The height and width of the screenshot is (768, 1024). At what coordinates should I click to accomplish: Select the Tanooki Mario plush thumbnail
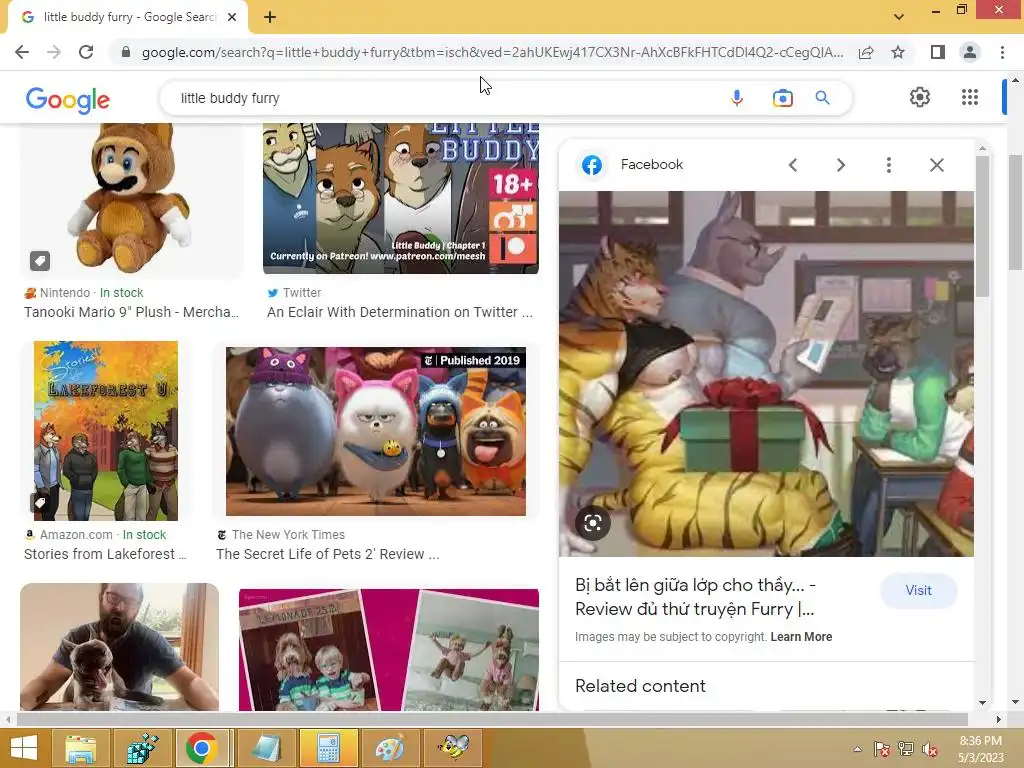coord(131,200)
